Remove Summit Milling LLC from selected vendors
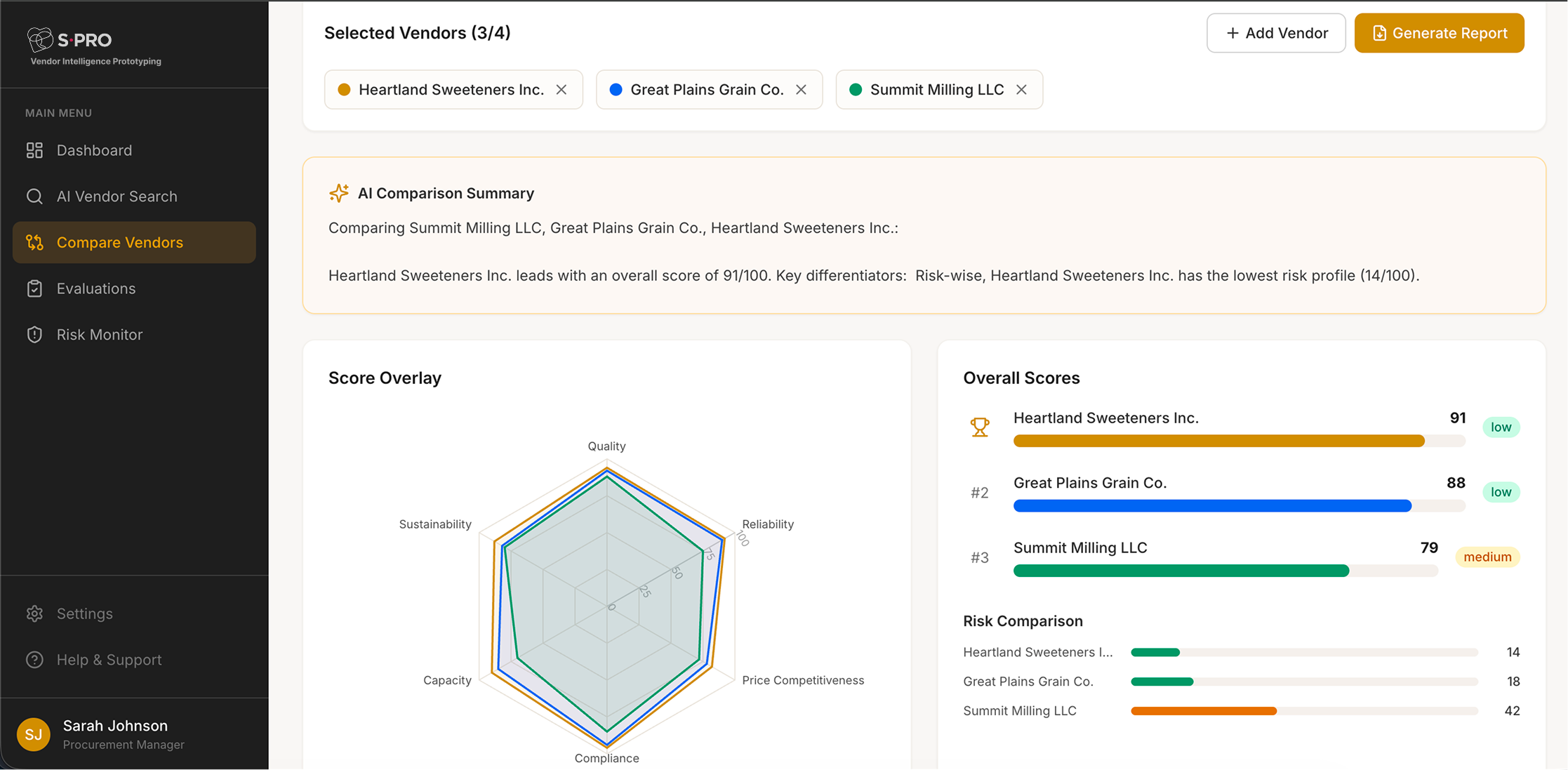Image resolution: width=1568 pixels, height=770 pixels. [1021, 89]
